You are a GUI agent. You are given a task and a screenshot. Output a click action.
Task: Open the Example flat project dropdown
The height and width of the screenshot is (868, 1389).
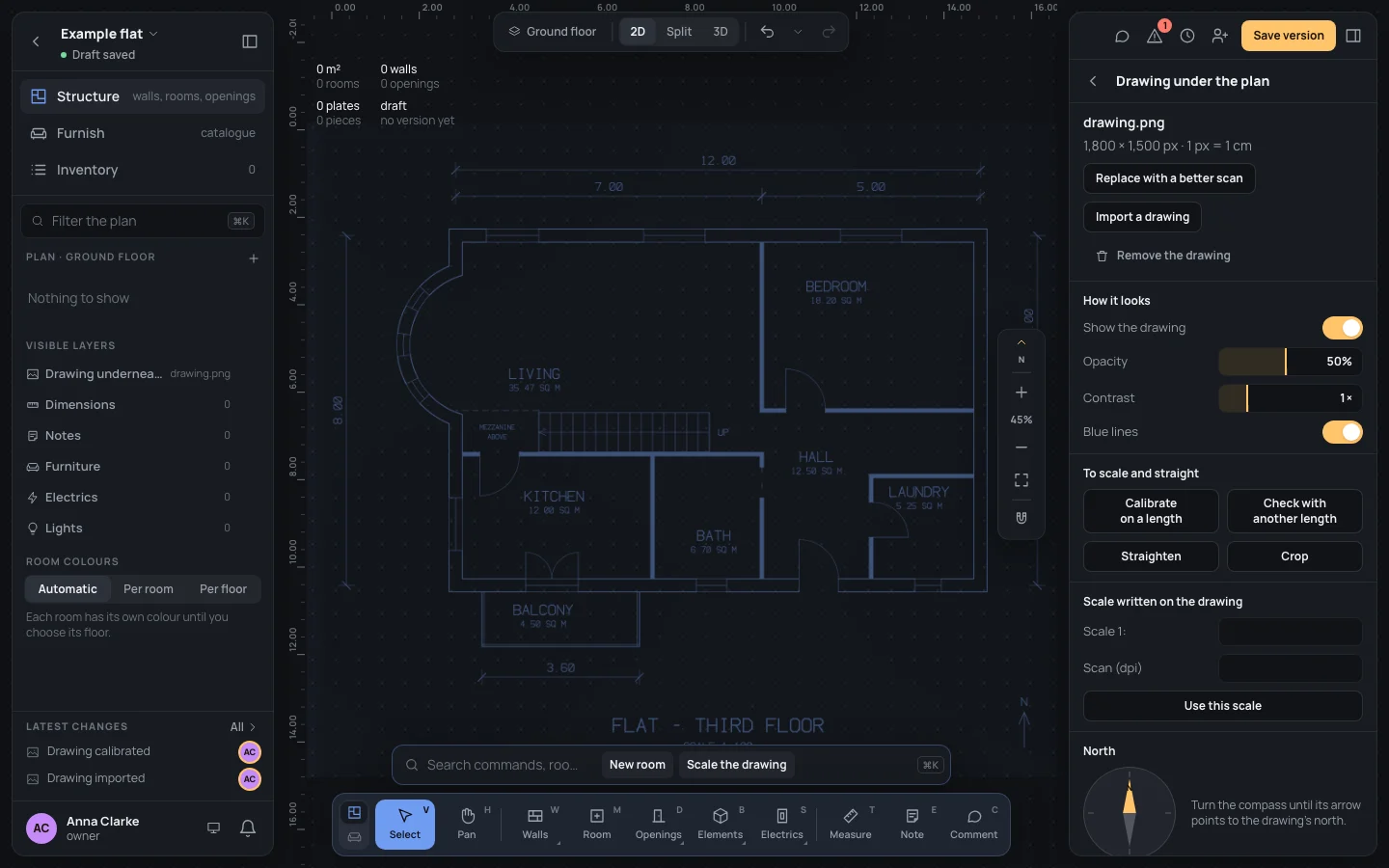point(109,34)
